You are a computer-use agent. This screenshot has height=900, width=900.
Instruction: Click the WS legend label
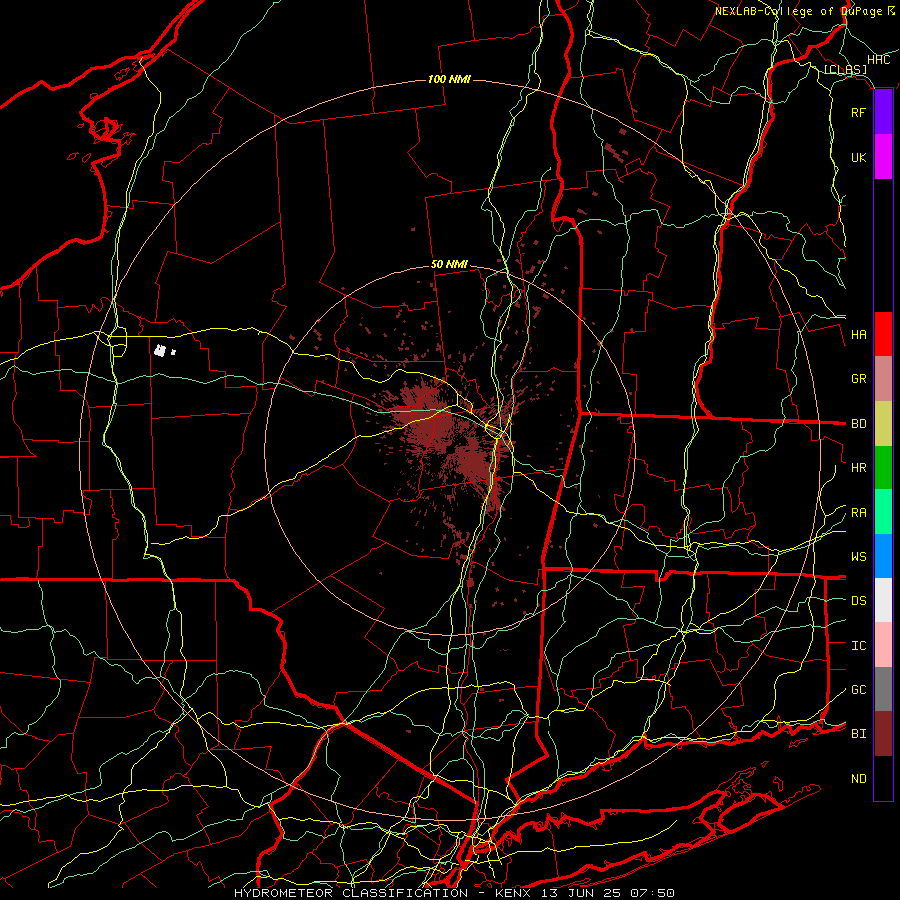(x=858, y=557)
